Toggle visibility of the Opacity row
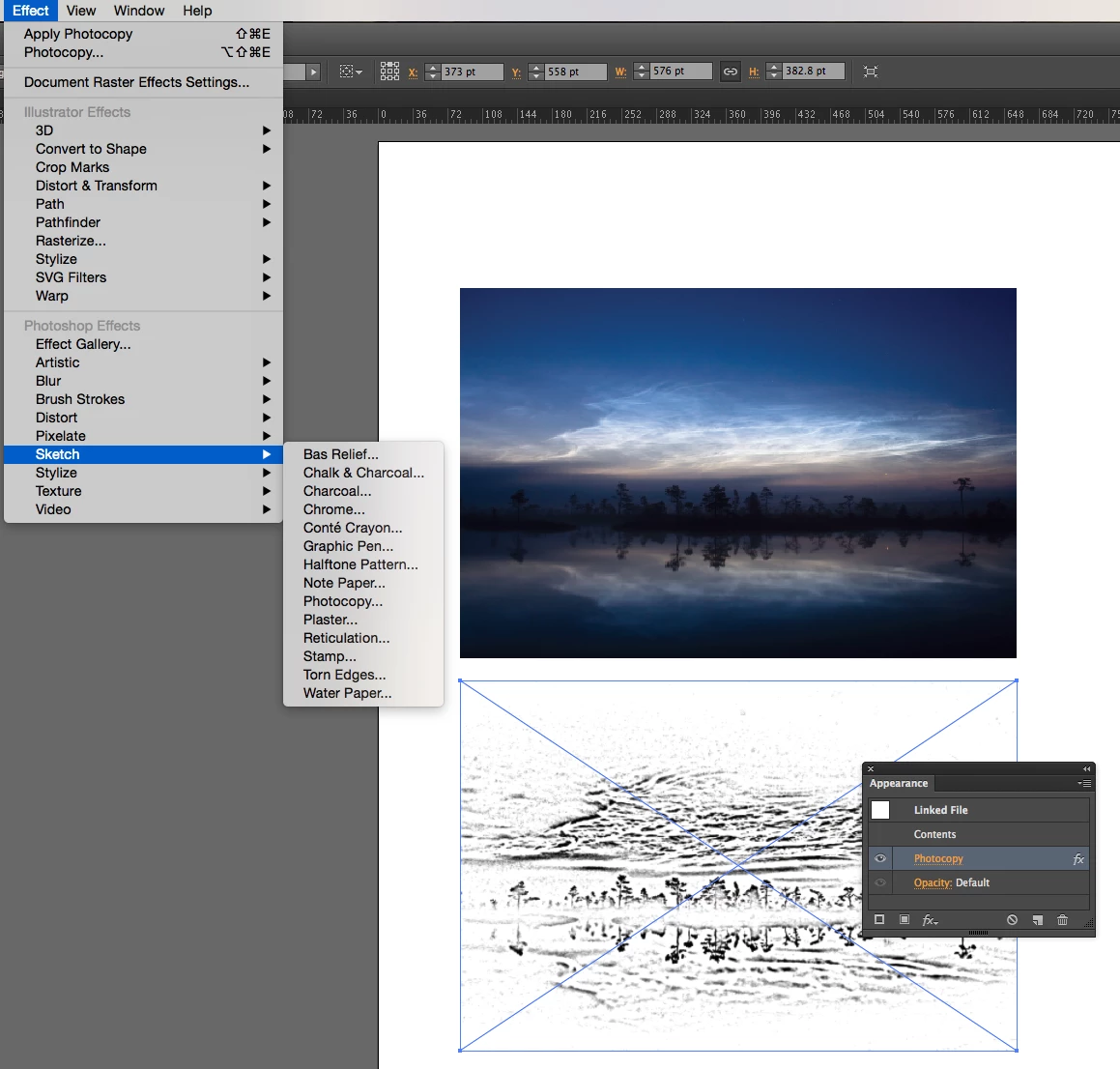The height and width of the screenshot is (1069, 1120). 880,883
